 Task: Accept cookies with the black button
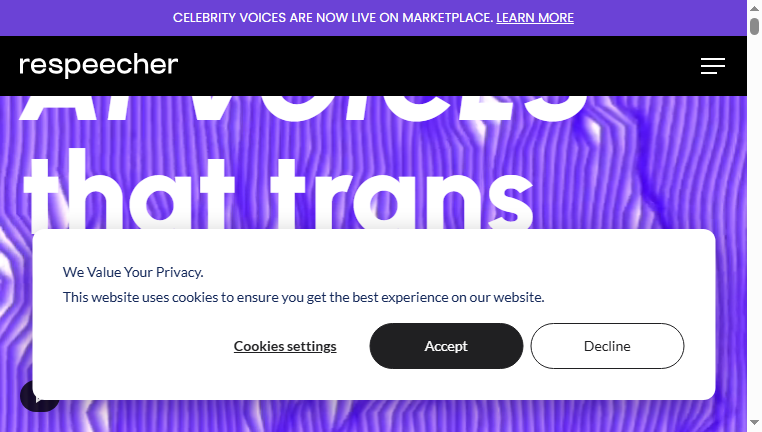[x=446, y=346]
